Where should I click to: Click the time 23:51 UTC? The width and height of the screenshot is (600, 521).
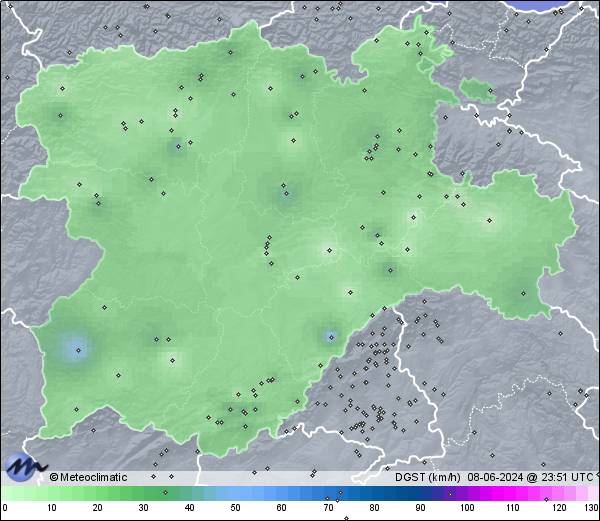click(x=565, y=477)
